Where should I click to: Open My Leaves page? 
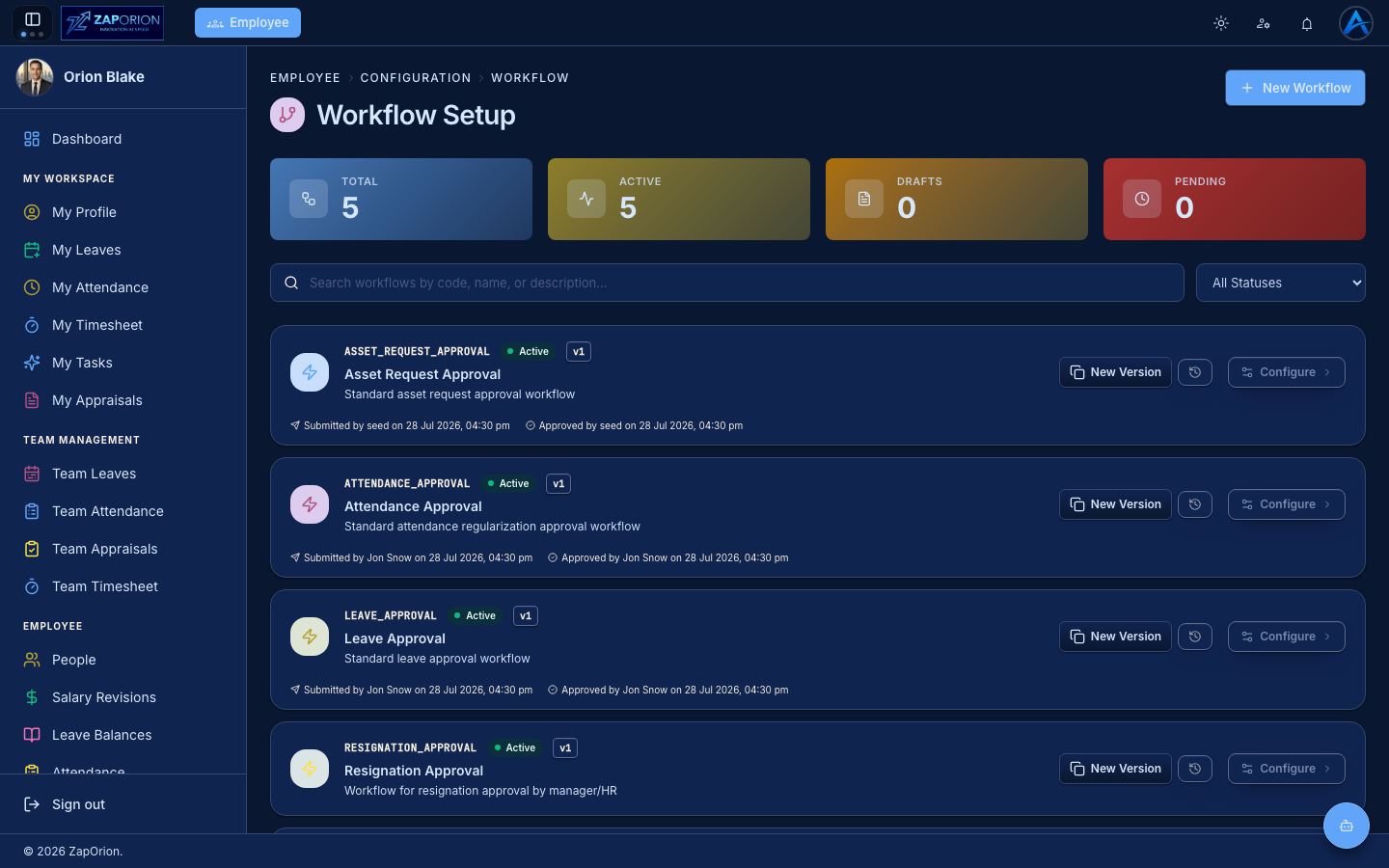click(x=123, y=250)
